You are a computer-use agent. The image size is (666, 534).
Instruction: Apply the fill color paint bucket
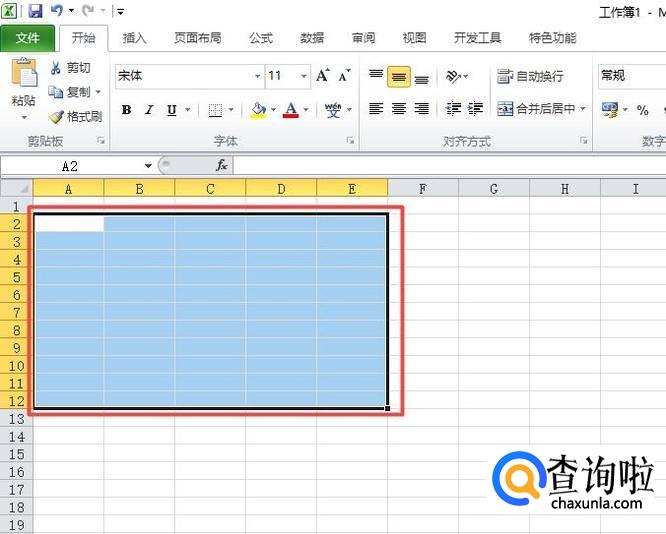(258, 110)
